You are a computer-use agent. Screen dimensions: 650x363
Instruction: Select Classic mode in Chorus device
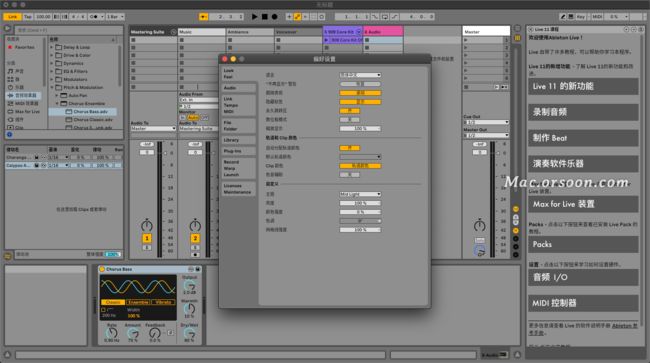[x=113, y=302]
